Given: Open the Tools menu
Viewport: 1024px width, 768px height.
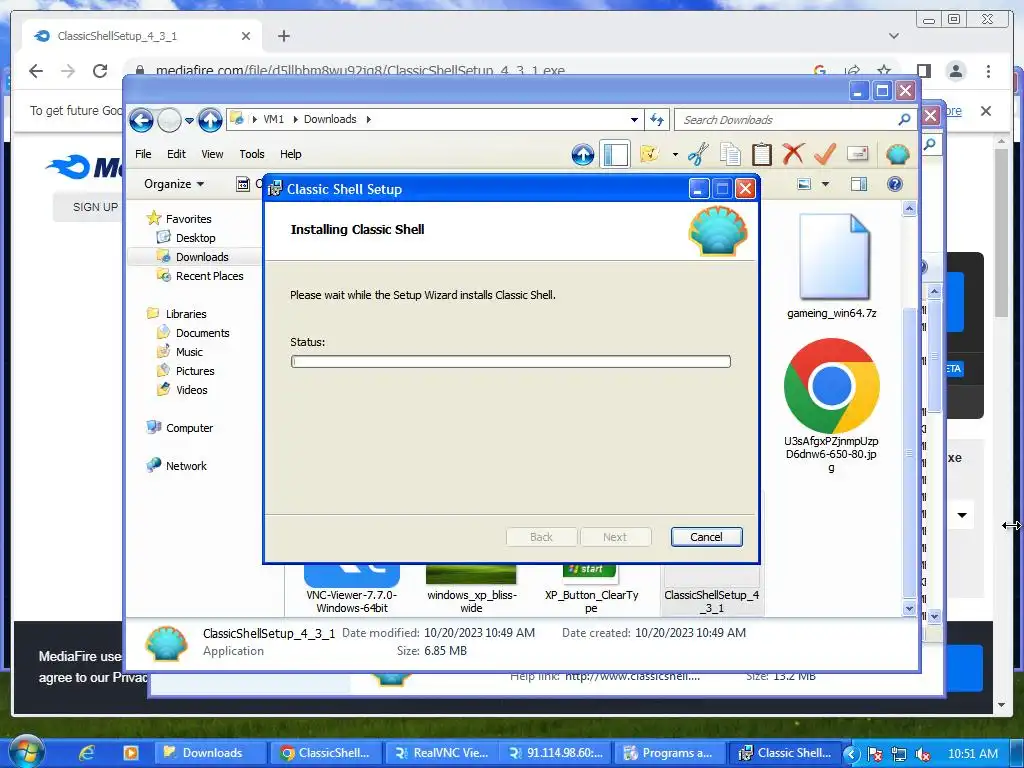Looking at the screenshot, I should 251,154.
